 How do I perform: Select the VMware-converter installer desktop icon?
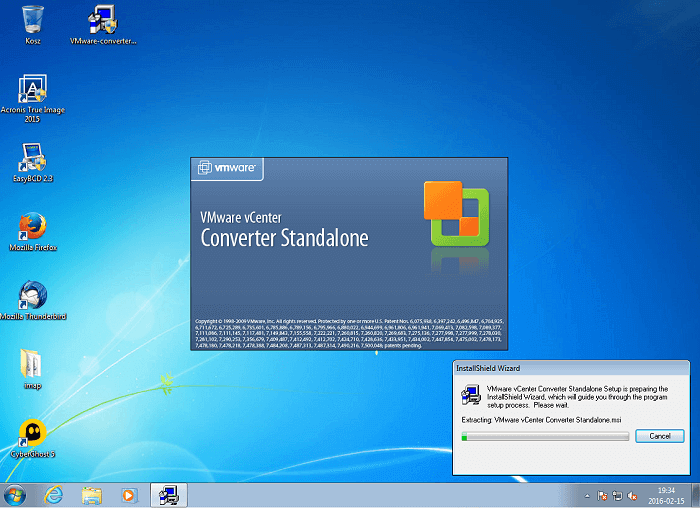coord(102,19)
